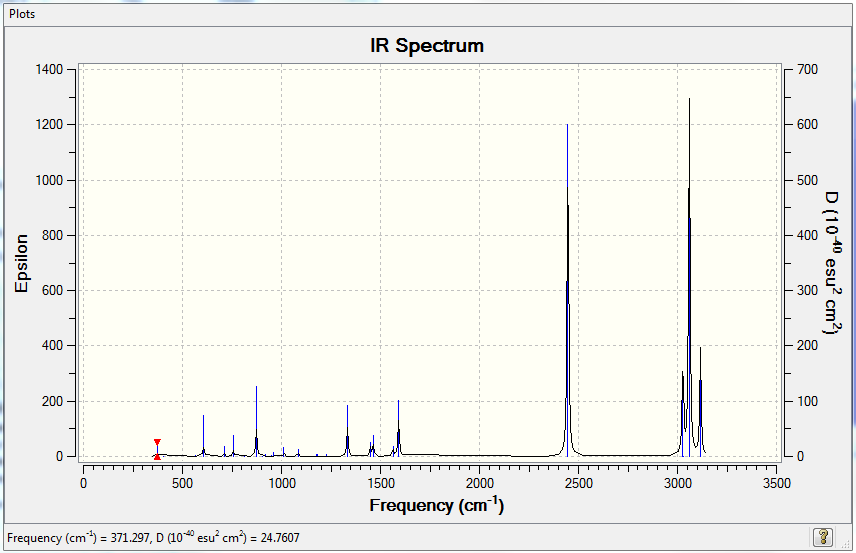Click the D right-hand axis label
The height and width of the screenshot is (553, 856).
(x=831, y=262)
